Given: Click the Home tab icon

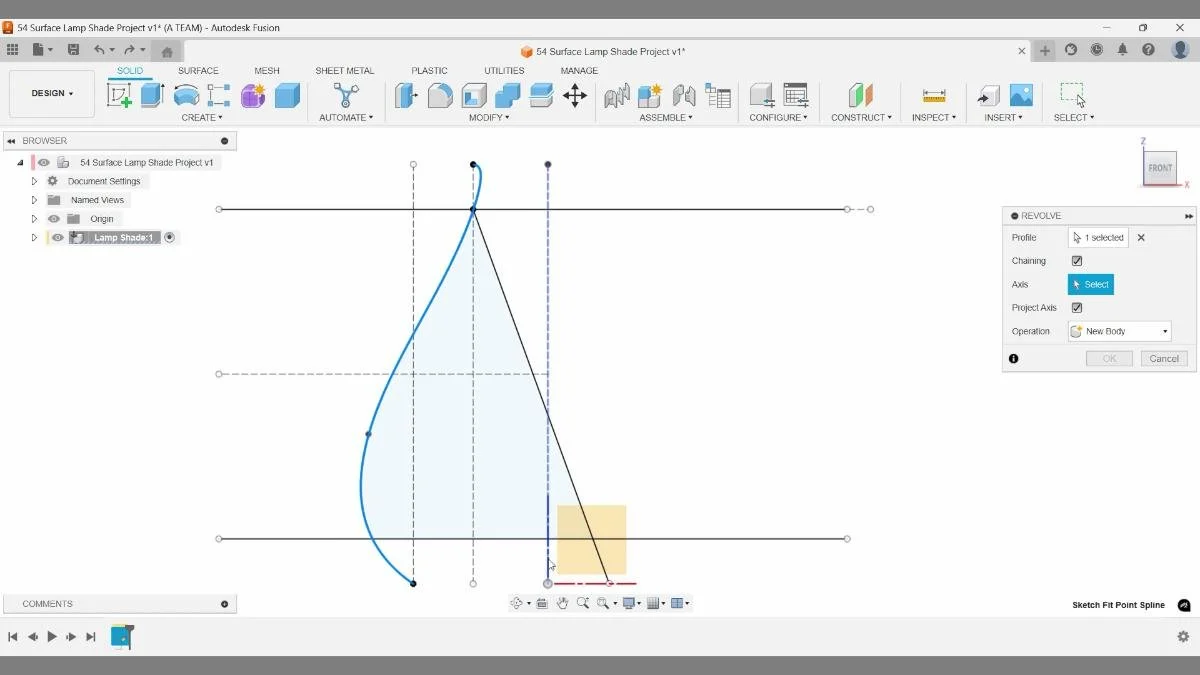Looking at the screenshot, I should coord(167,51).
